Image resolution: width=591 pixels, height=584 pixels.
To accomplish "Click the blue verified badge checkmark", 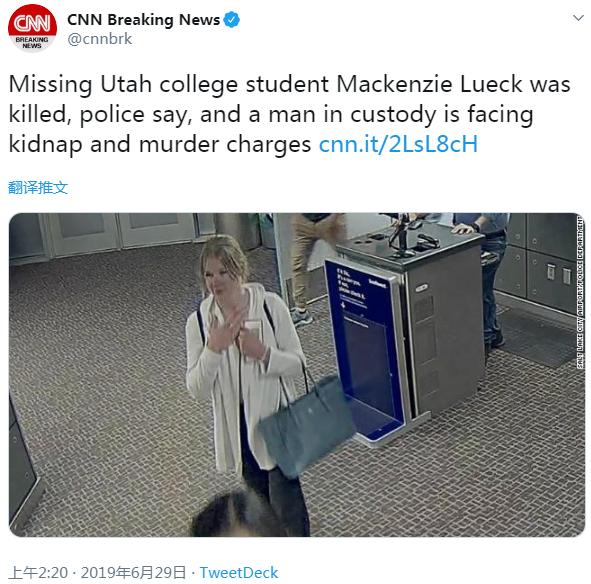I will click(x=231, y=20).
